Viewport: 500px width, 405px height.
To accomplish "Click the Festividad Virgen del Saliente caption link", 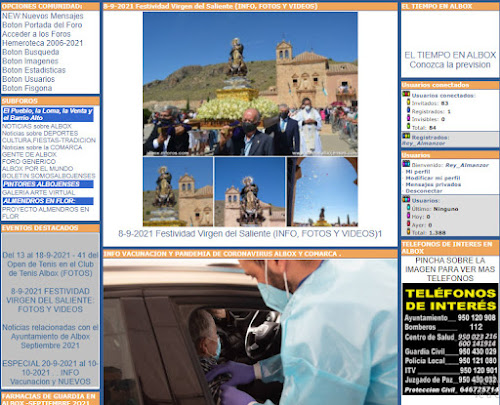I will click(x=250, y=234).
